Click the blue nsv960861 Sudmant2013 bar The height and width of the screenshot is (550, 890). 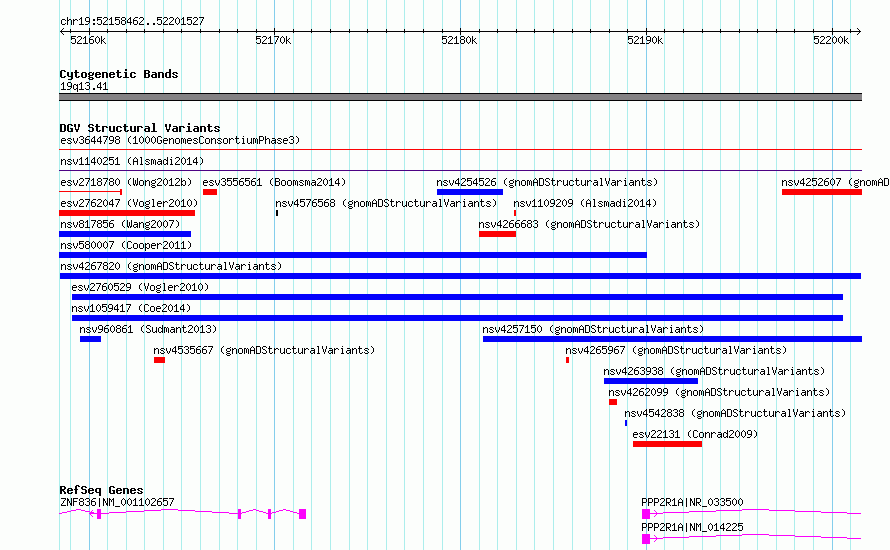click(x=90, y=339)
